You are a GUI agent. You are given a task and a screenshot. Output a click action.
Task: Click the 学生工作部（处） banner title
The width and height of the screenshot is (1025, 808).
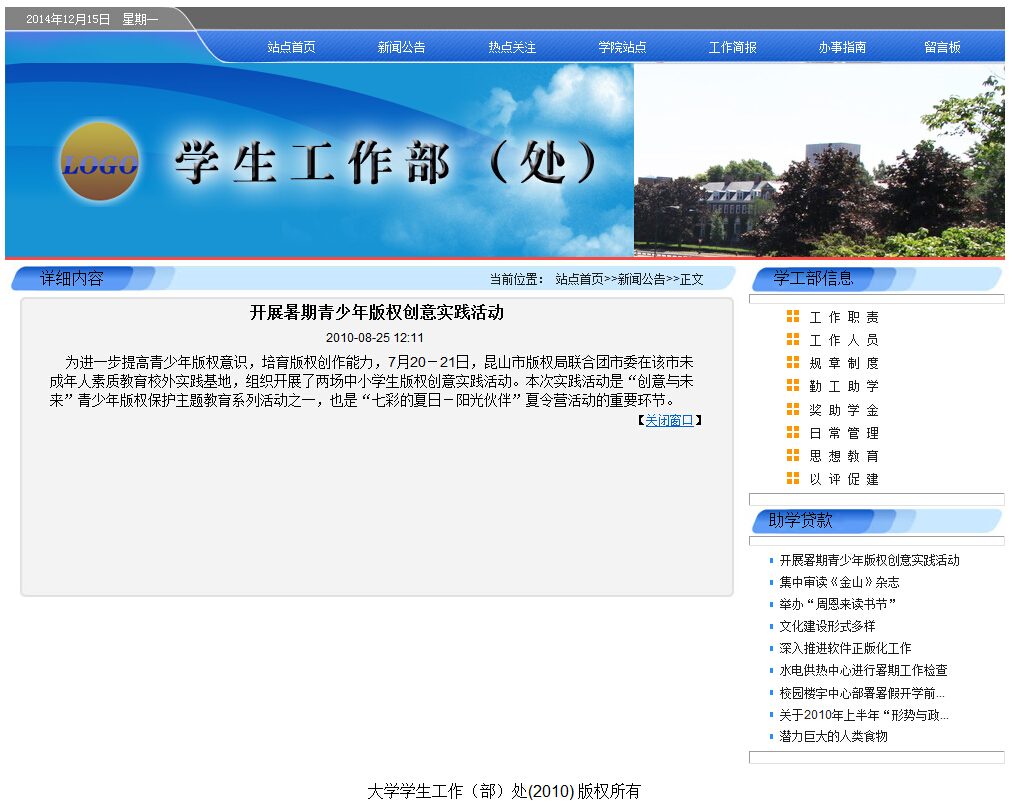386,162
